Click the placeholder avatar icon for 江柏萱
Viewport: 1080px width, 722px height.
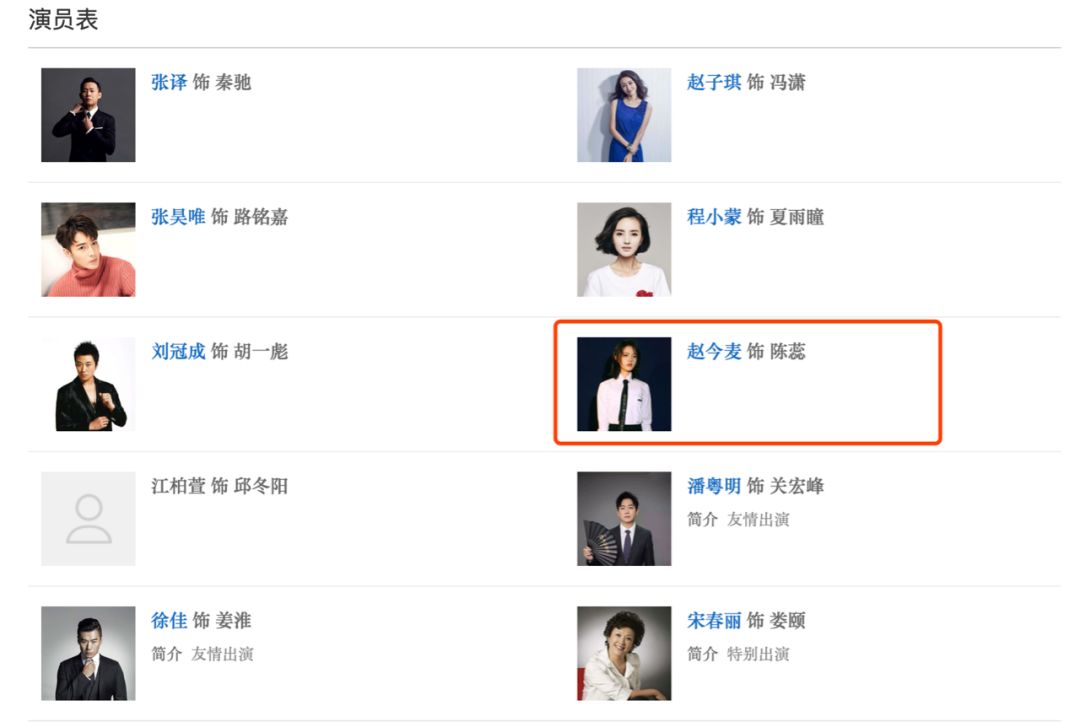point(88,518)
